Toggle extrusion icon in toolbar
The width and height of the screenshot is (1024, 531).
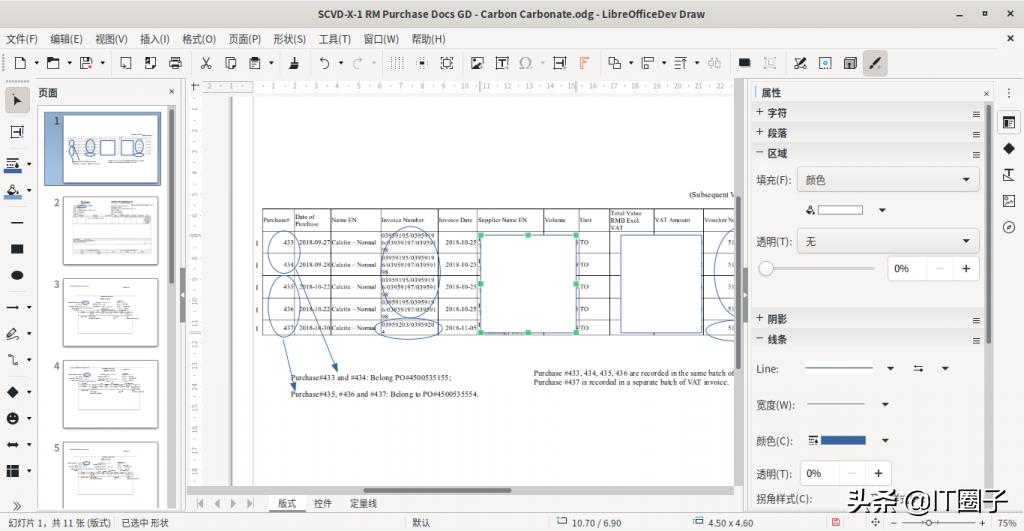click(850, 63)
